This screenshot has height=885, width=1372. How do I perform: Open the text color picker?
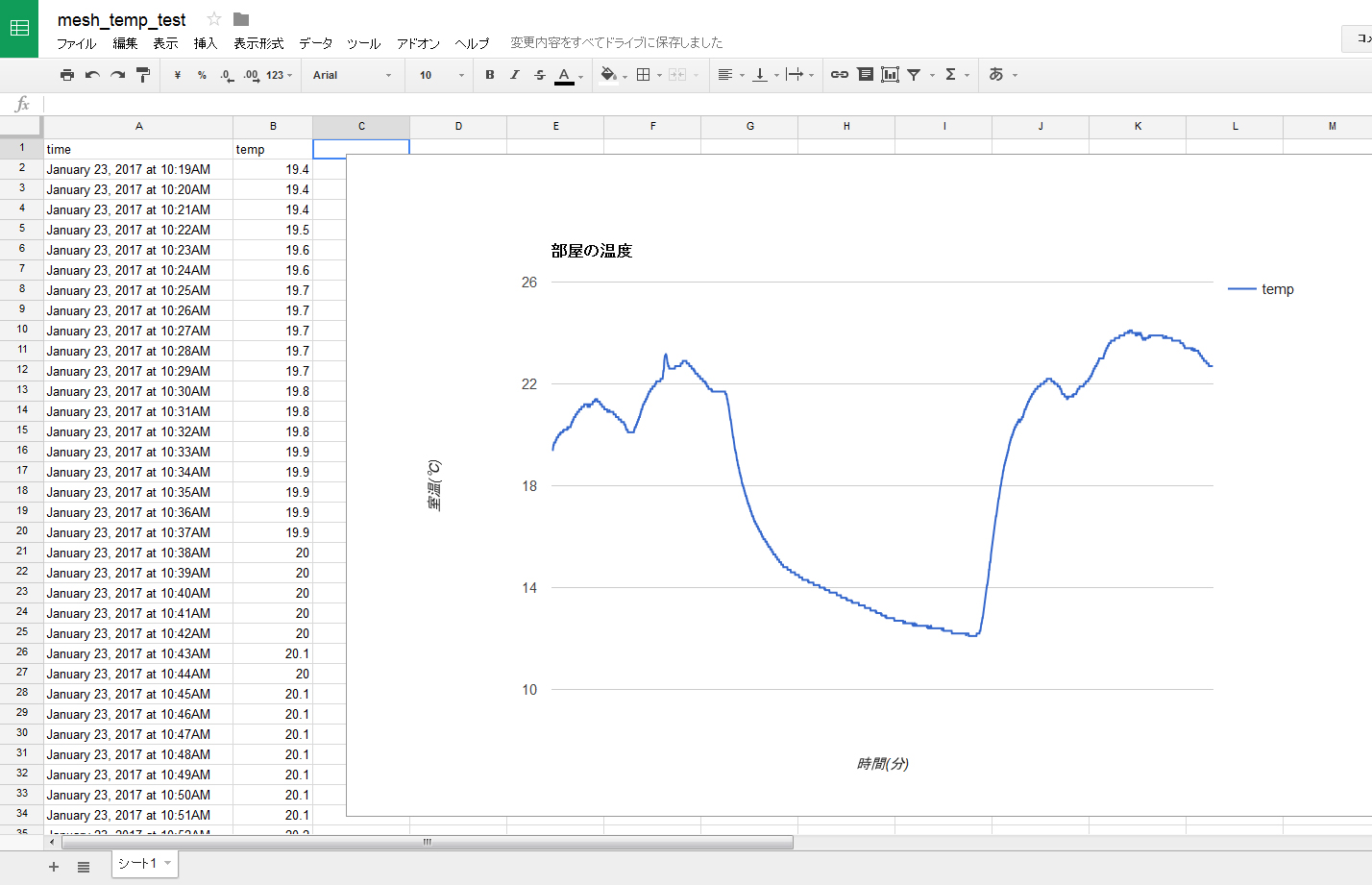coord(565,75)
